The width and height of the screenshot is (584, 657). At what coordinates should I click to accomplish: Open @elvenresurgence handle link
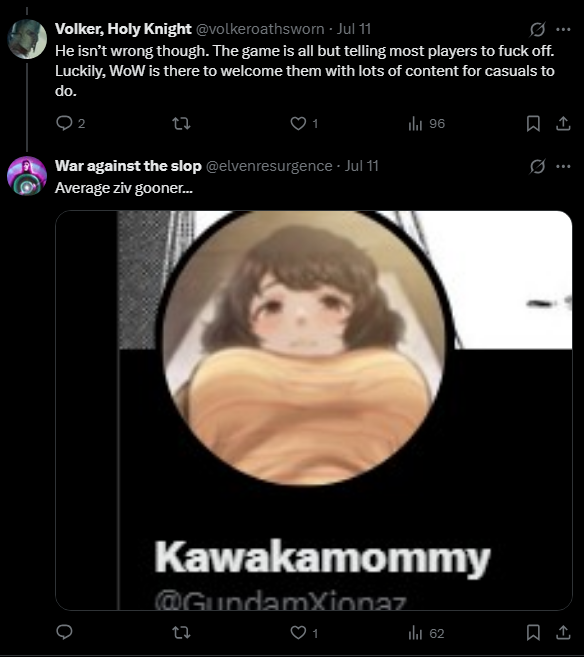coord(269,166)
